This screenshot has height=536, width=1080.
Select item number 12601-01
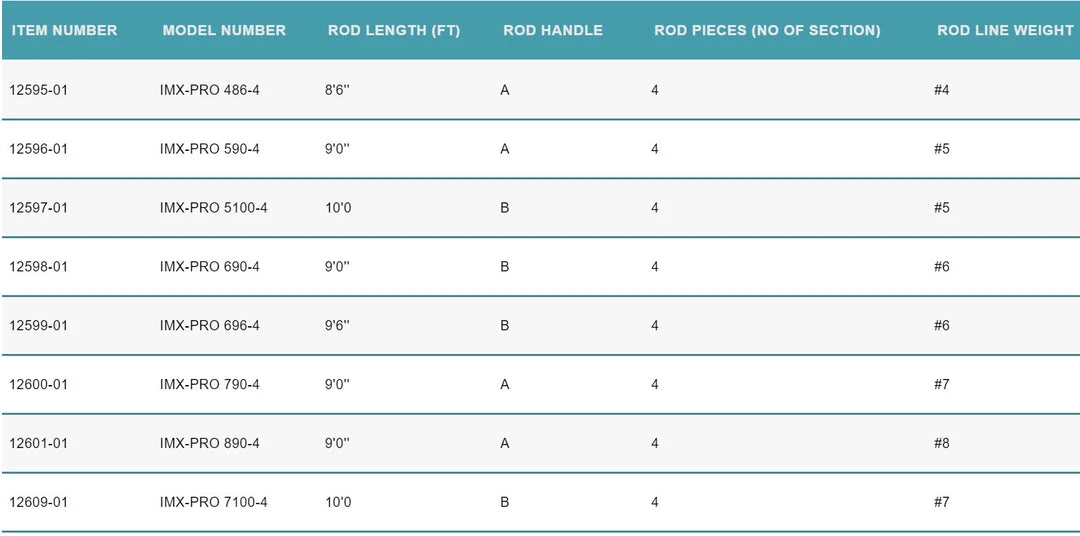tap(39, 443)
